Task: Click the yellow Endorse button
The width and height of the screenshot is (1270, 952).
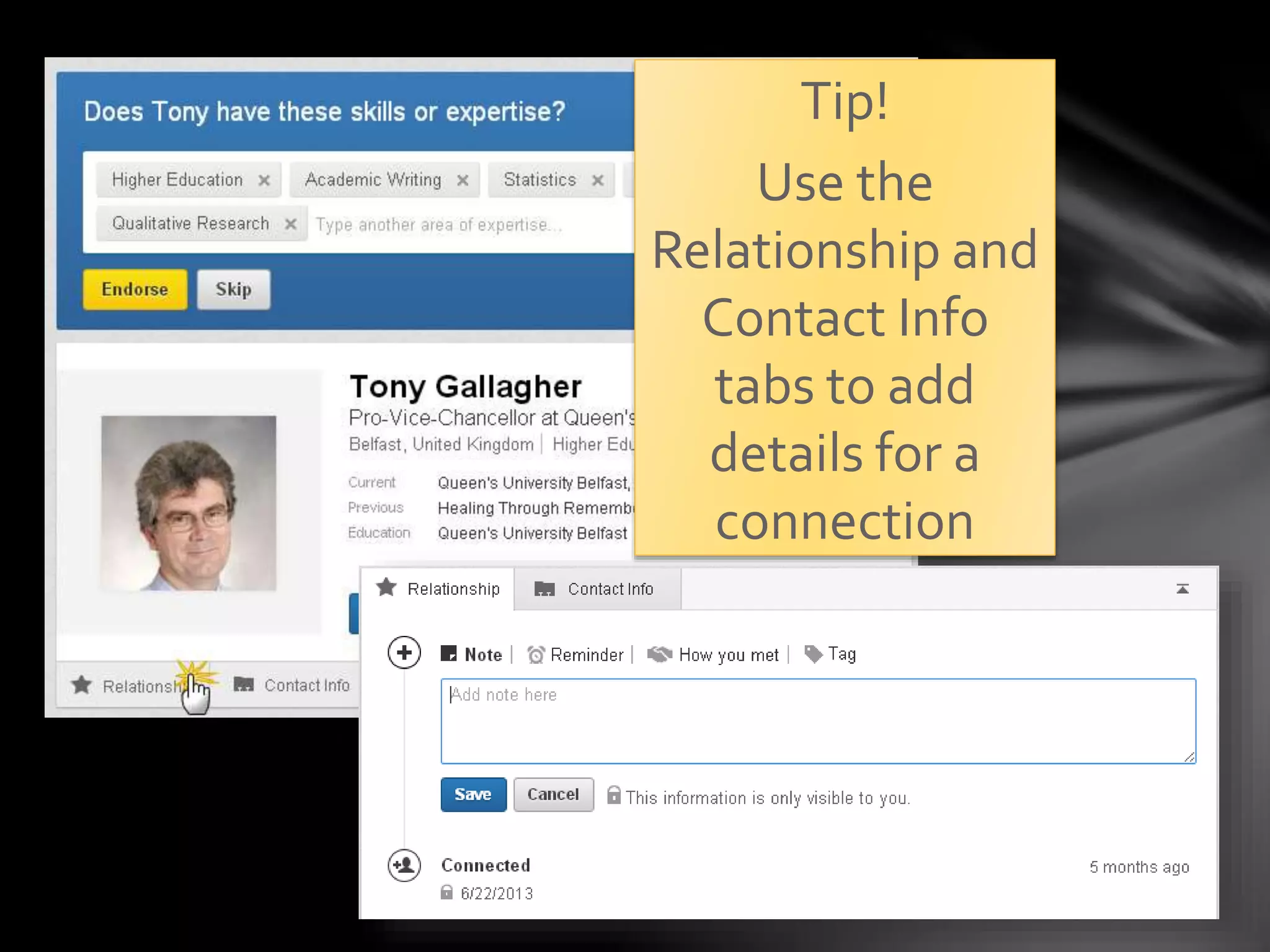Action: pyautogui.click(x=135, y=289)
